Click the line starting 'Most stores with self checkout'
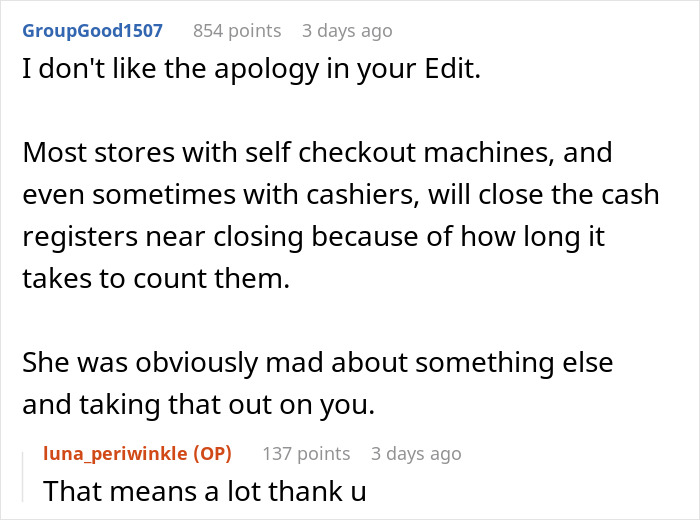Viewport: 700px width, 520px height. (x=316, y=155)
